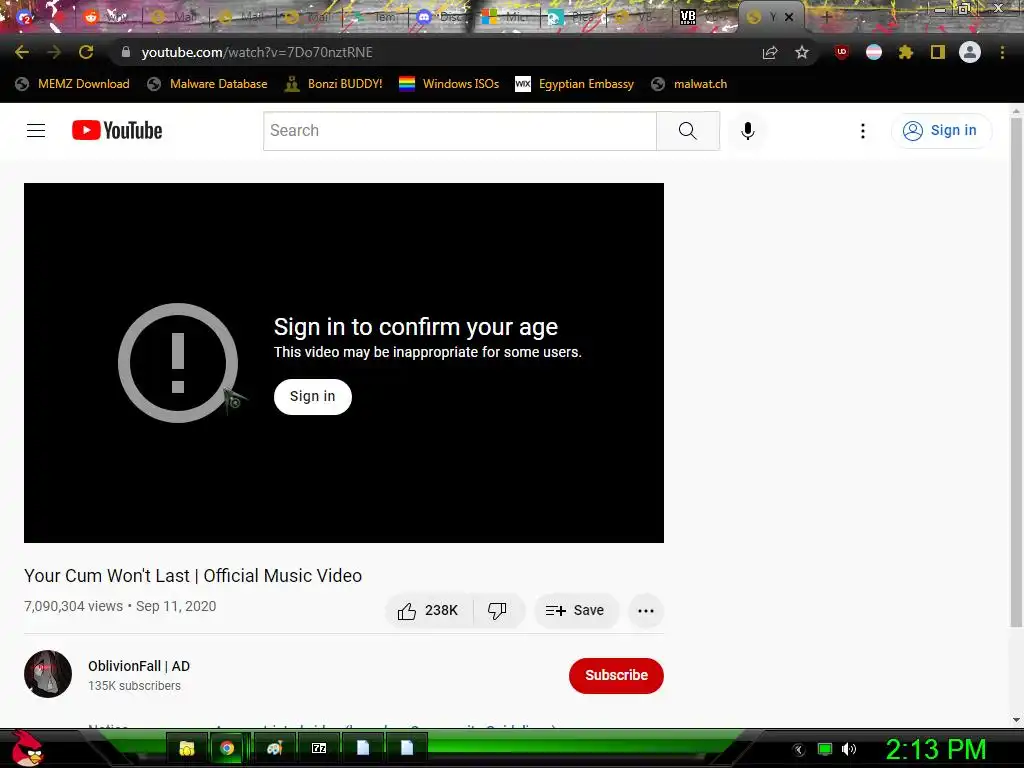Viewport: 1024px width, 768px height.
Task: Click the youtube.com address bar URL
Action: tap(257, 52)
